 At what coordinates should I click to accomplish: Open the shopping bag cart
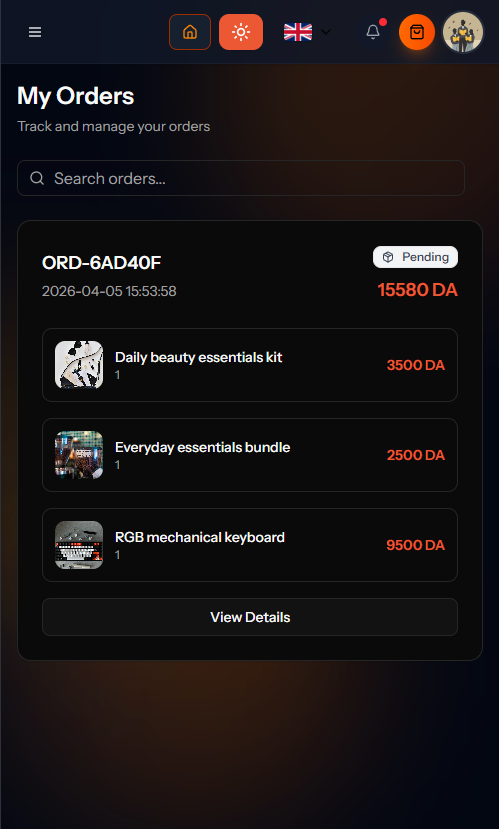417,32
